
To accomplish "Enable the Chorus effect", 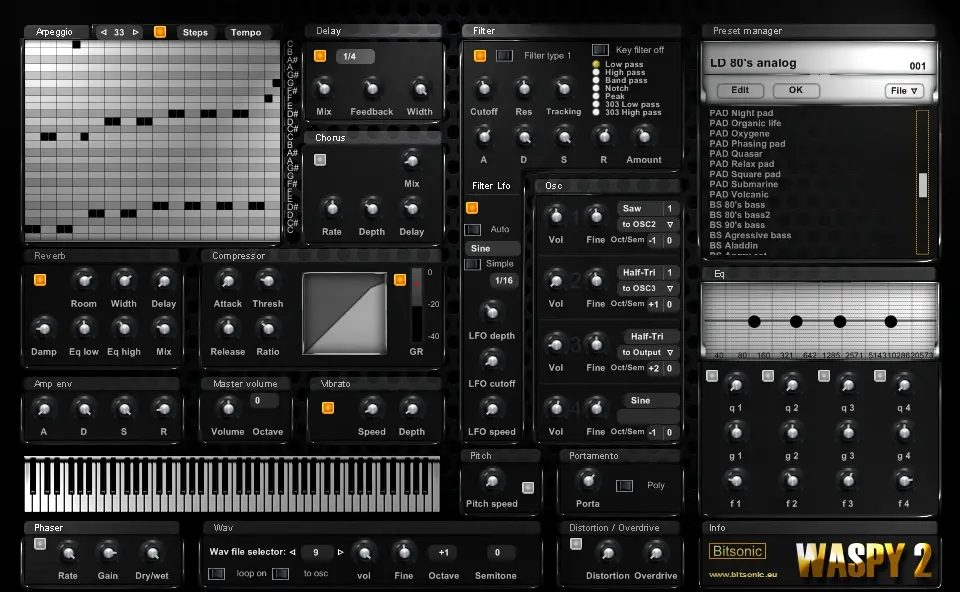I will click(x=320, y=160).
